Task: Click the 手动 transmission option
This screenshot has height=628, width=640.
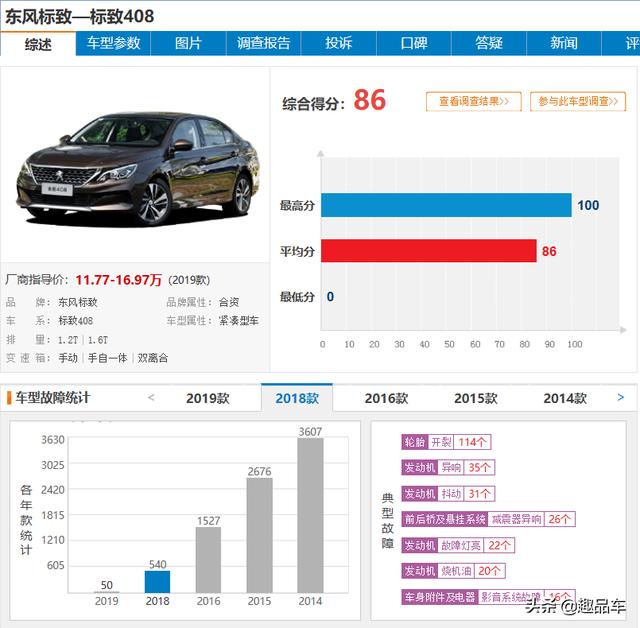Action: (x=68, y=358)
